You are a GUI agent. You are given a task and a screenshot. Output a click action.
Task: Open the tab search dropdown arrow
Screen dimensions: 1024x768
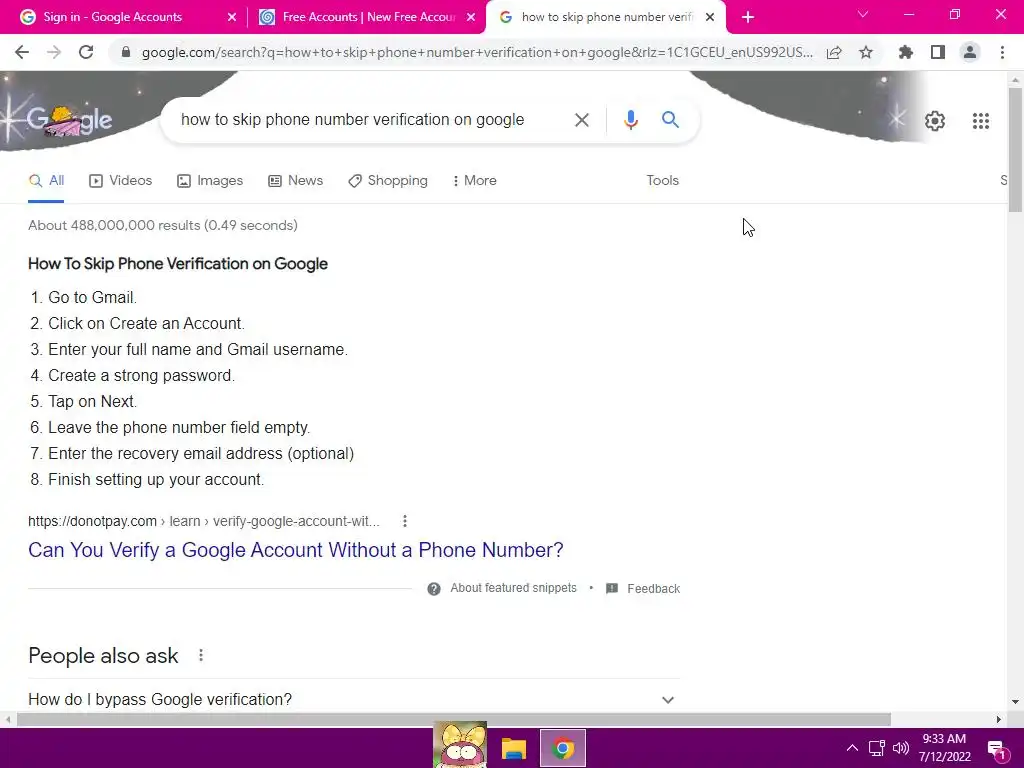(x=863, y=14)
